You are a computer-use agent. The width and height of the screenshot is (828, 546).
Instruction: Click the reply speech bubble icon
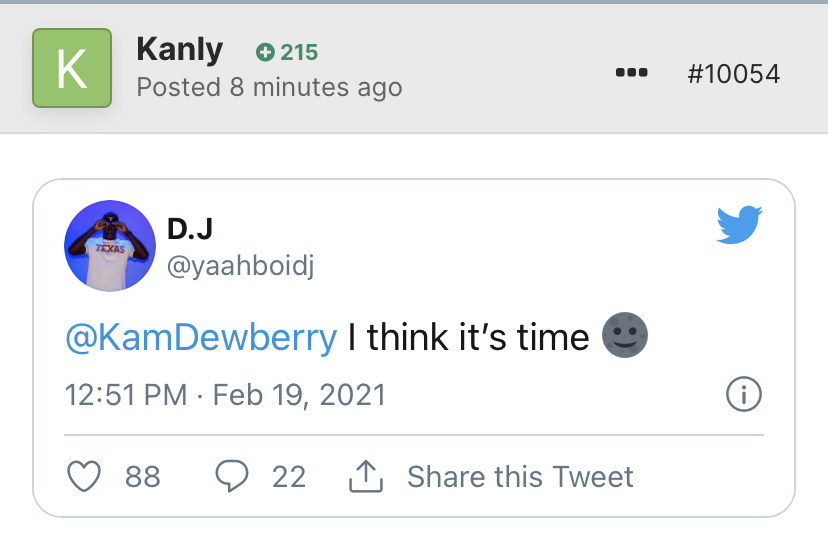pyautogui.click(x=232, y=477)
